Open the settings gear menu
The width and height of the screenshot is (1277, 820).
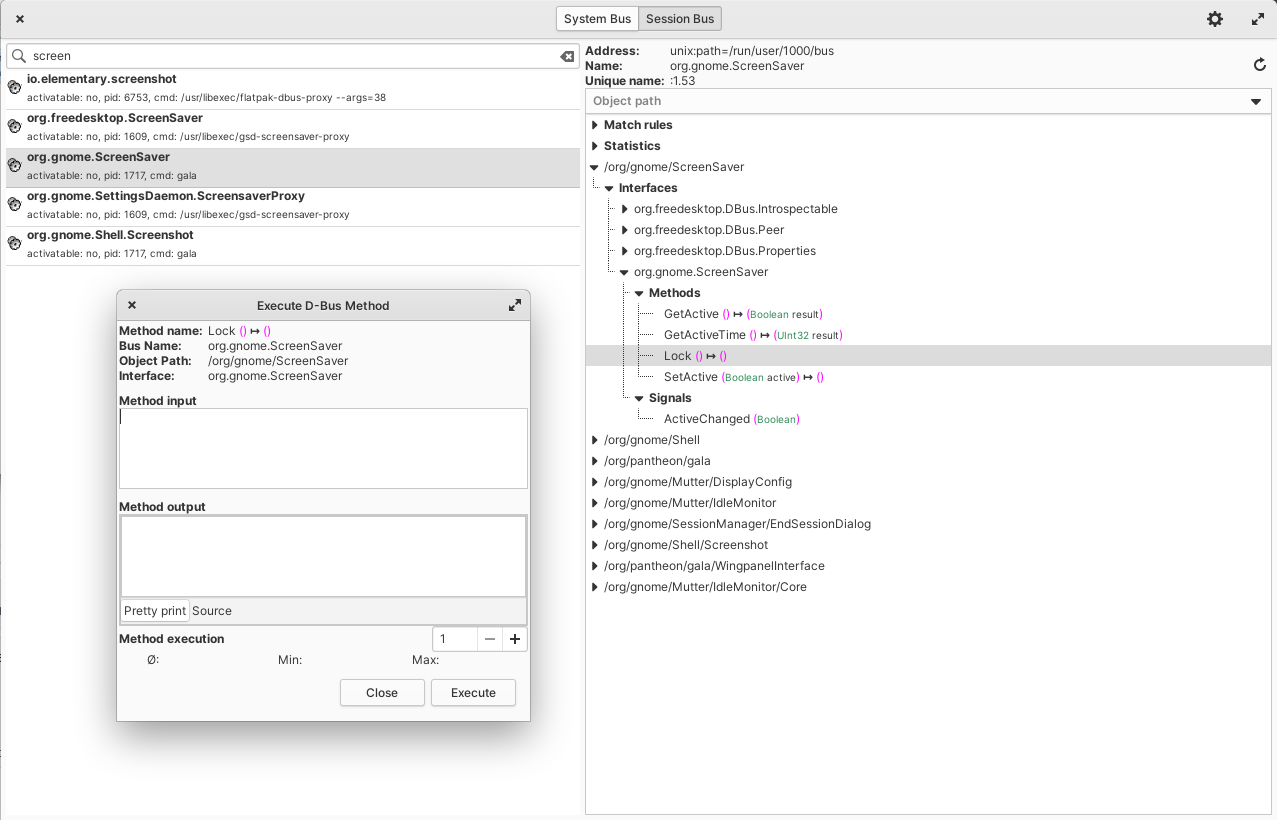pos(1215,19)
